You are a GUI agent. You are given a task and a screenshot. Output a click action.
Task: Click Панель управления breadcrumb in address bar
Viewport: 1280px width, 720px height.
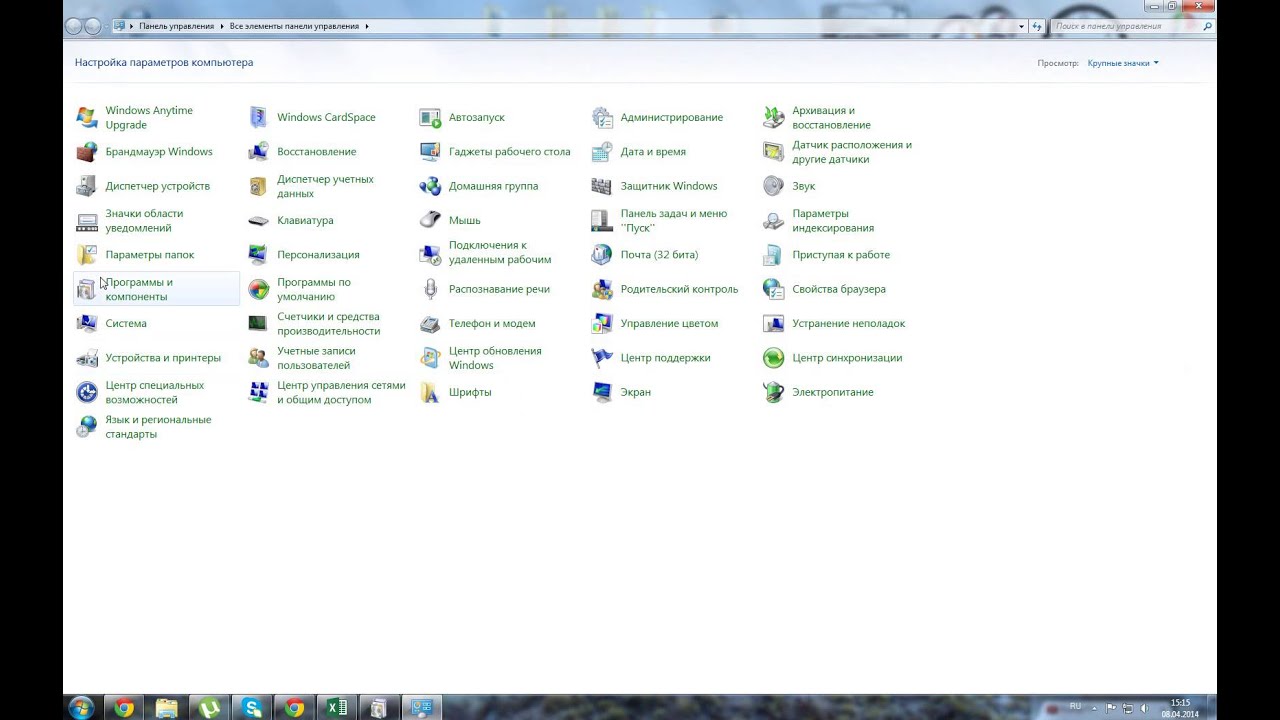click(176, 26)
